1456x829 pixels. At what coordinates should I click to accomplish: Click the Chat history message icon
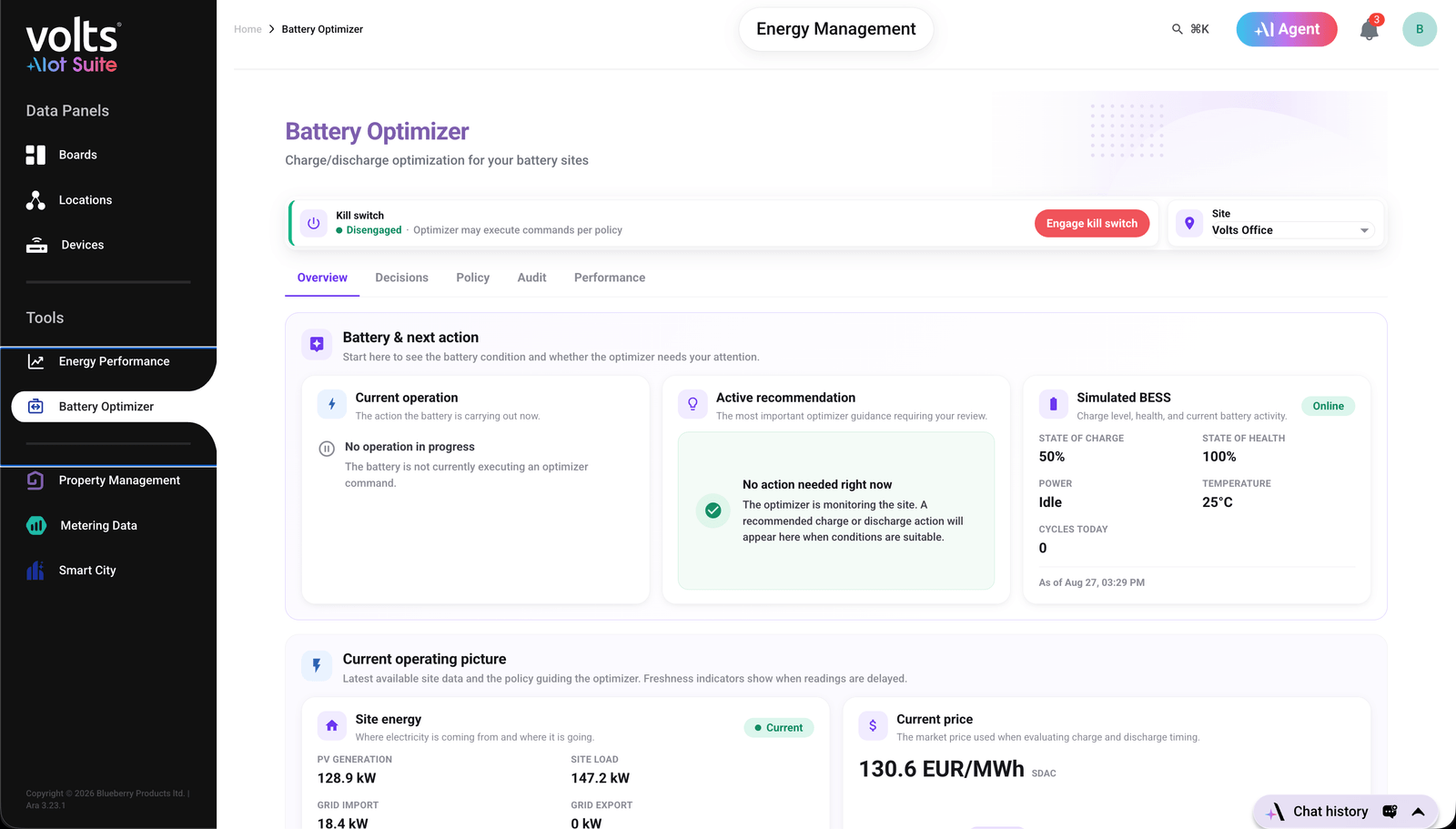1390,812
